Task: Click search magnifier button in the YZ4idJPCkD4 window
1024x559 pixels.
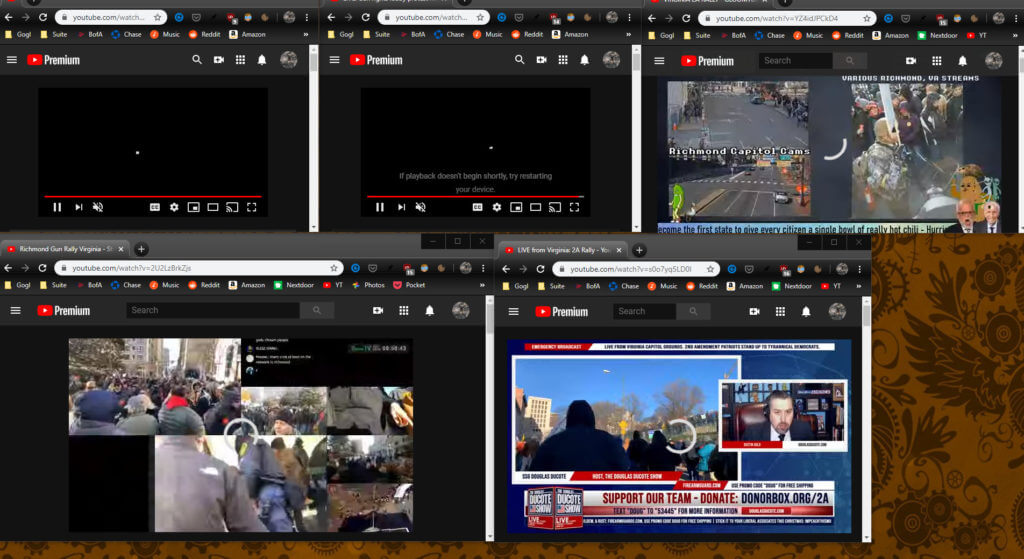Action: (x=850, y=60)
